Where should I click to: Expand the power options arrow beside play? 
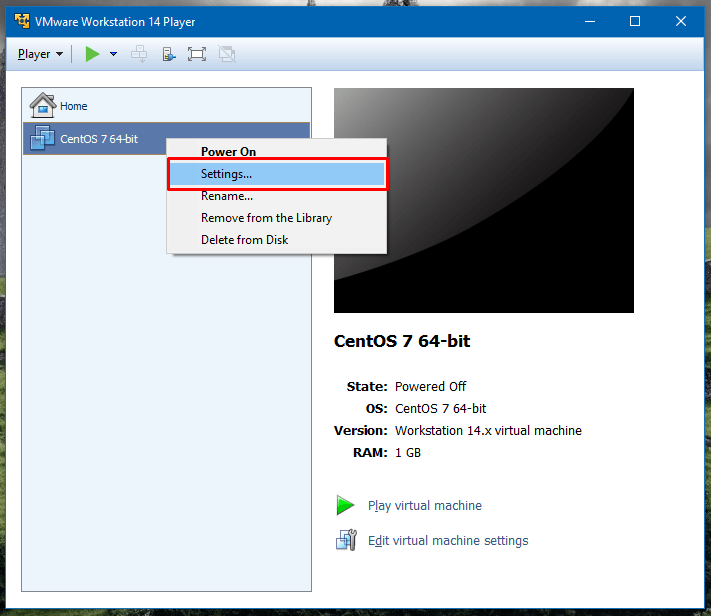click(113, 54)
